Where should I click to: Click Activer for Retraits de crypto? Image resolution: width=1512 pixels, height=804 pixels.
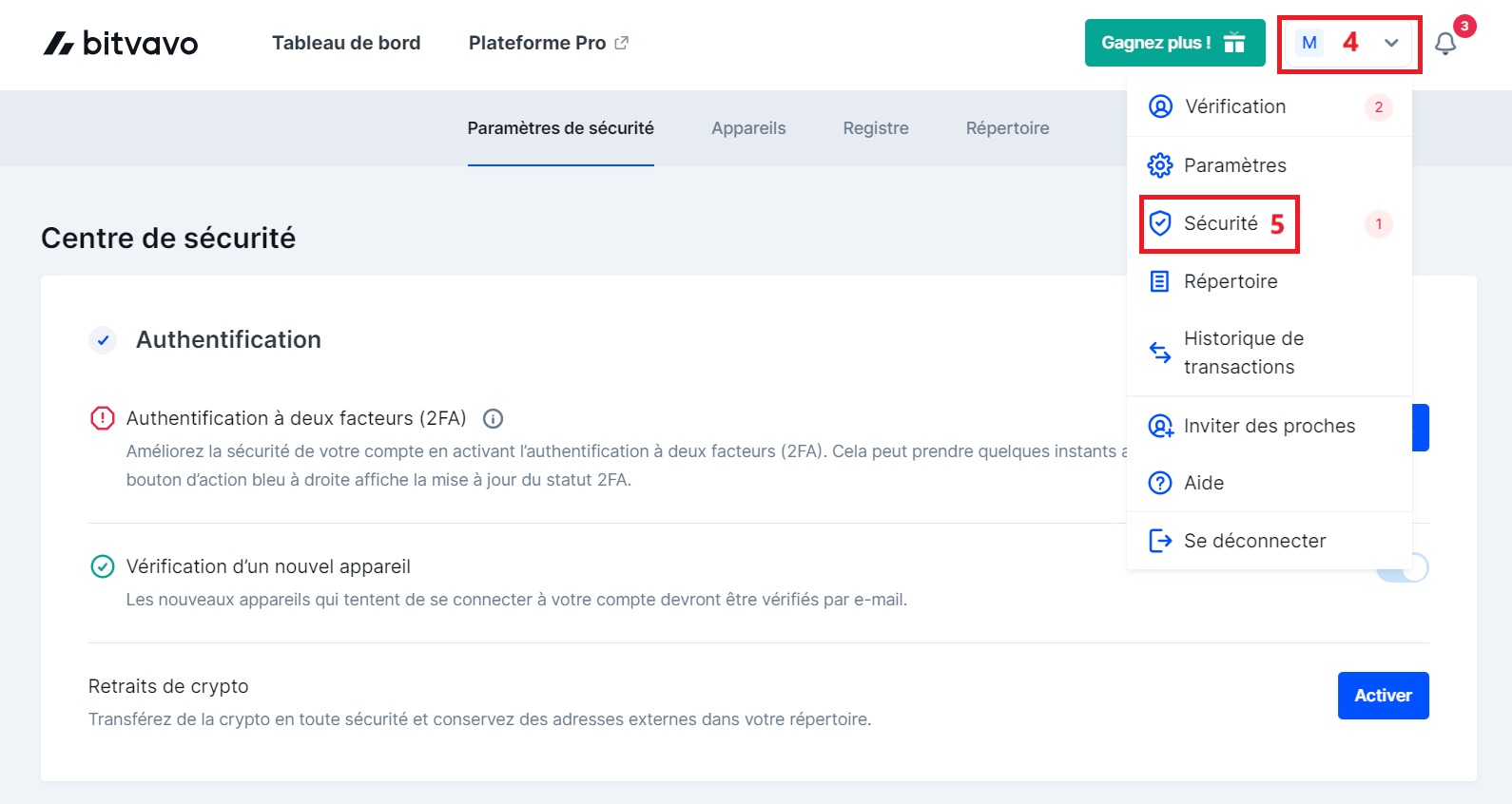(x=1383, y=696)
